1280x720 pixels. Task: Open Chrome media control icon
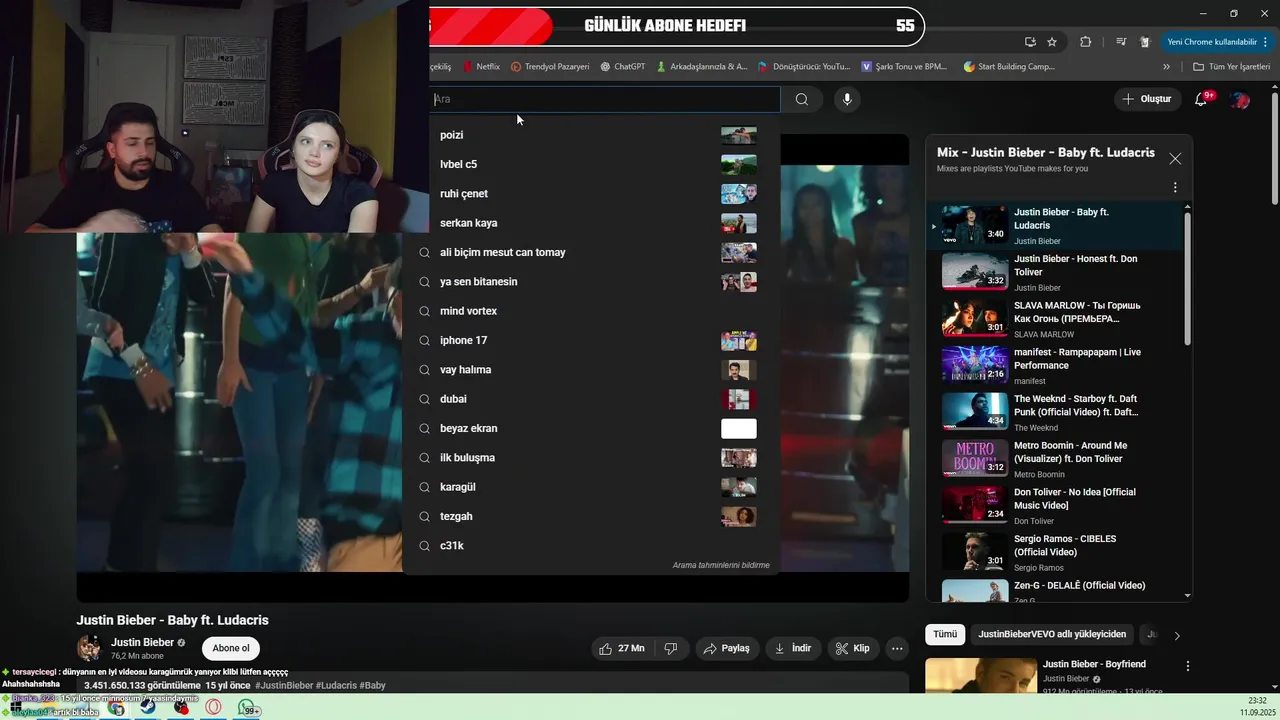1121,42
